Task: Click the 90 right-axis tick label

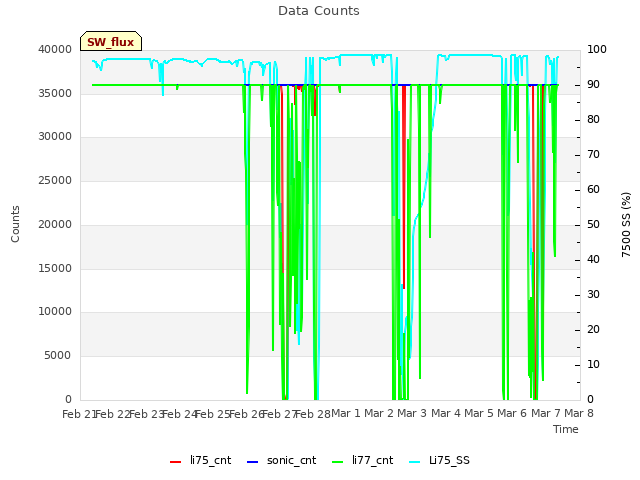Action: [593, 84]
